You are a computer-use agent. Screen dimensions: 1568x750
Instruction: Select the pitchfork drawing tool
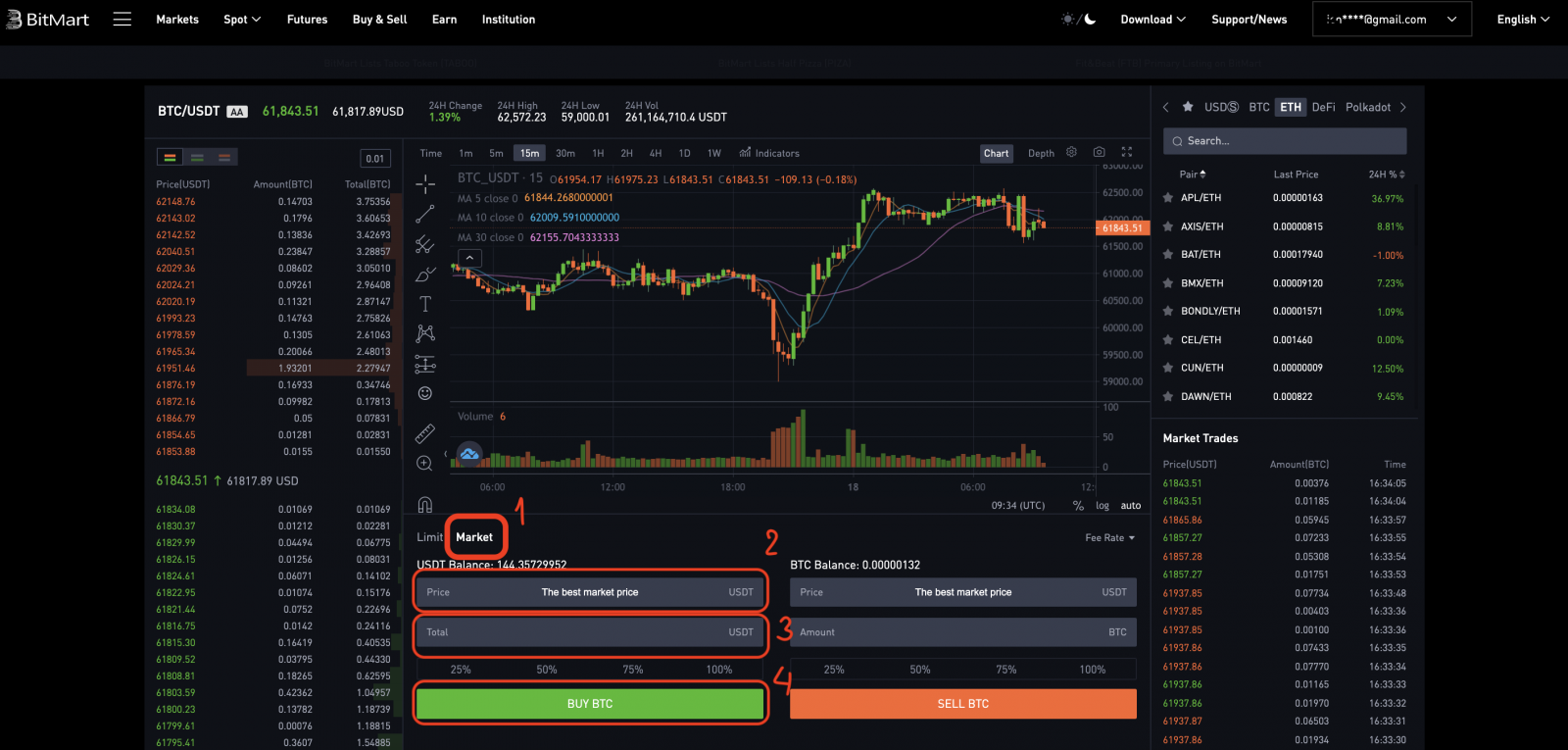tap(425, 244)
